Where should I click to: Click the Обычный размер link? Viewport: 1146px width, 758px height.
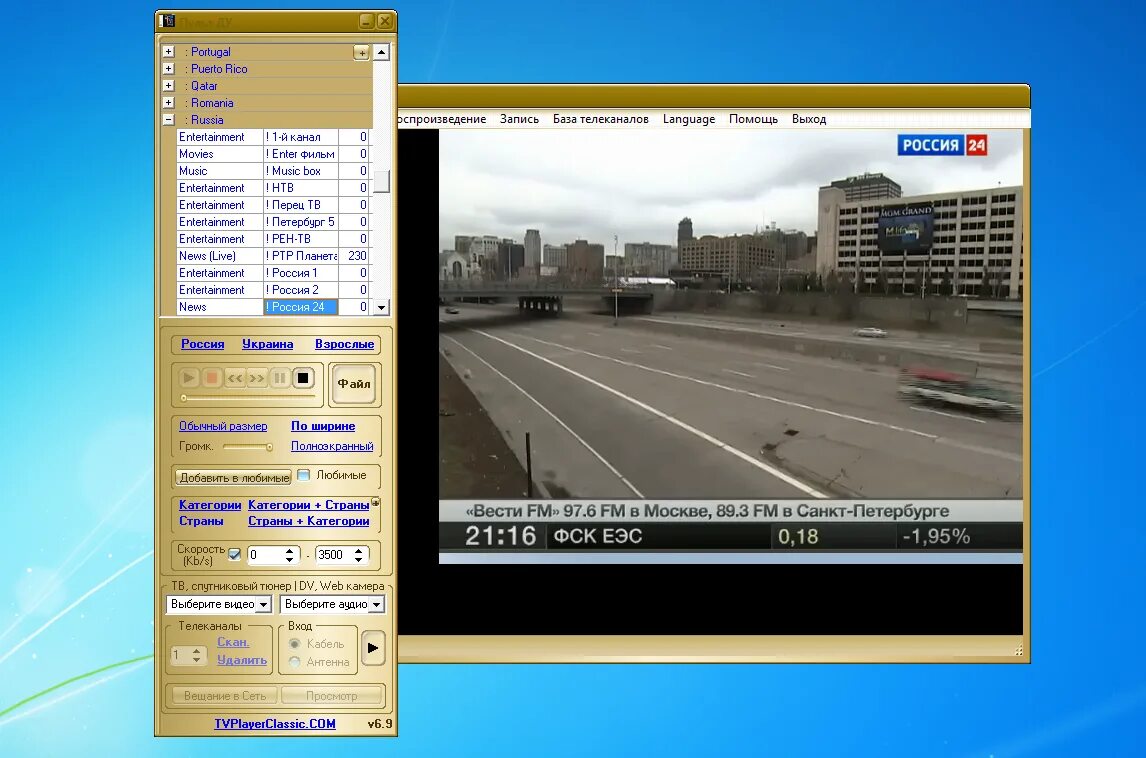pyautogui.click(x=223, y=426)
